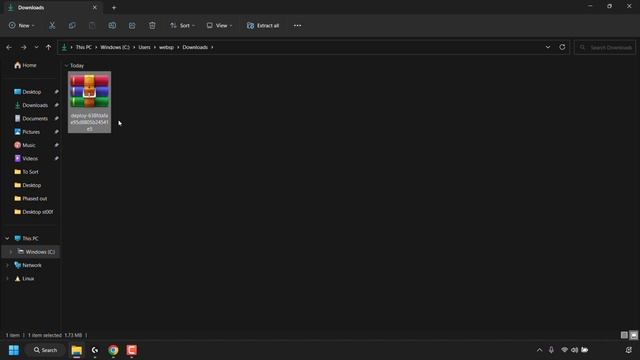Expand the Windows (C:) tree node
The image size is (640, 360).
pyautogui.click(x=11, y=252)
